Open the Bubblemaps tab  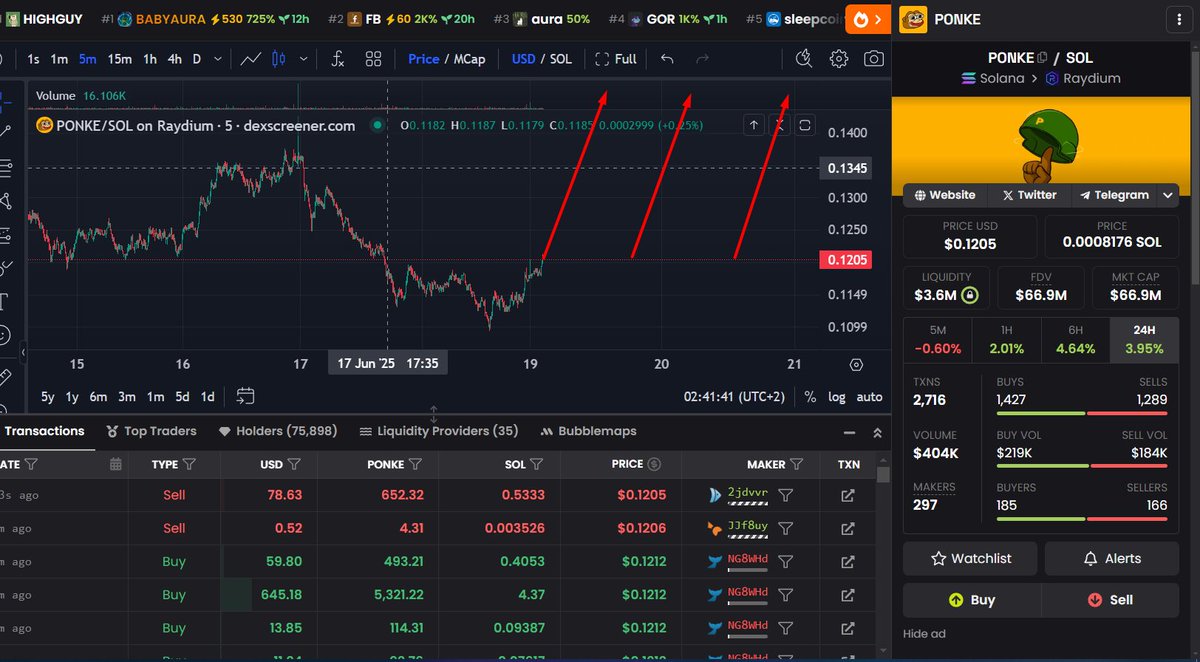(x=588, y=431)
